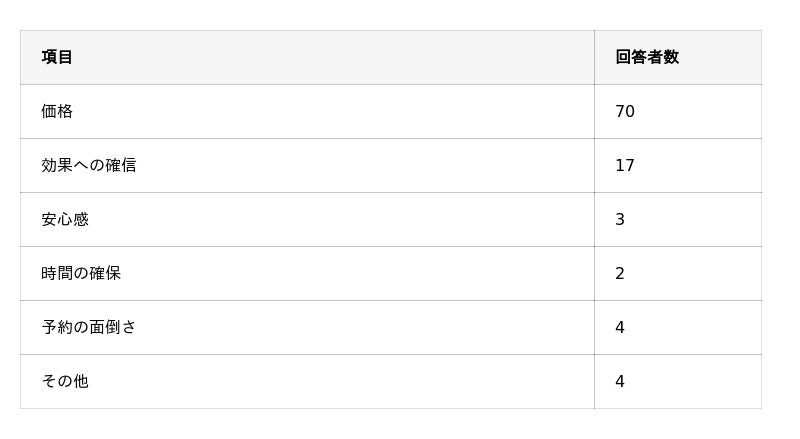
Task: Select the 効果への確信 cell
Action: click(x=88, y=165)
